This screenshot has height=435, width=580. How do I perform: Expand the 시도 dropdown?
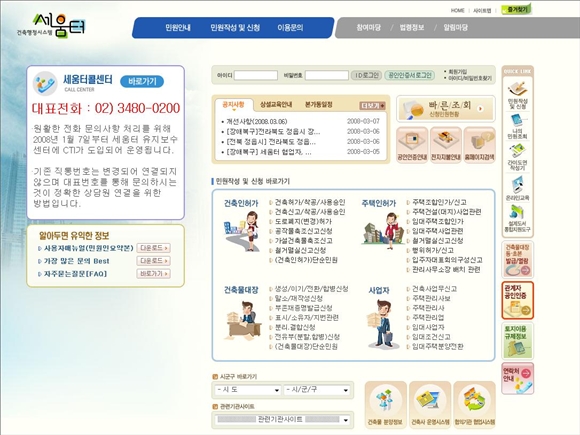(x=247, y=390)
